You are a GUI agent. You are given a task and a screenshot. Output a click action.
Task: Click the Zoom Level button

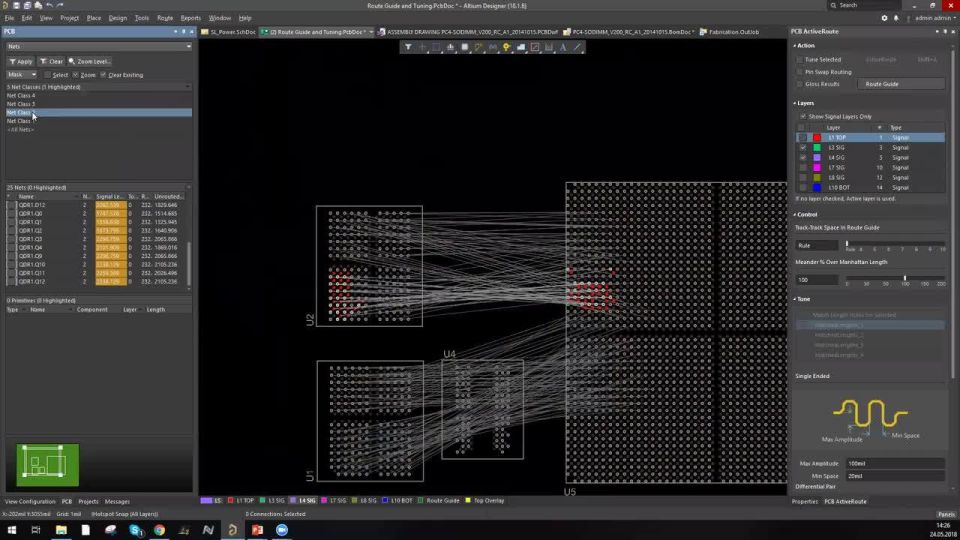pyautogui.click(x=89, y=62)
